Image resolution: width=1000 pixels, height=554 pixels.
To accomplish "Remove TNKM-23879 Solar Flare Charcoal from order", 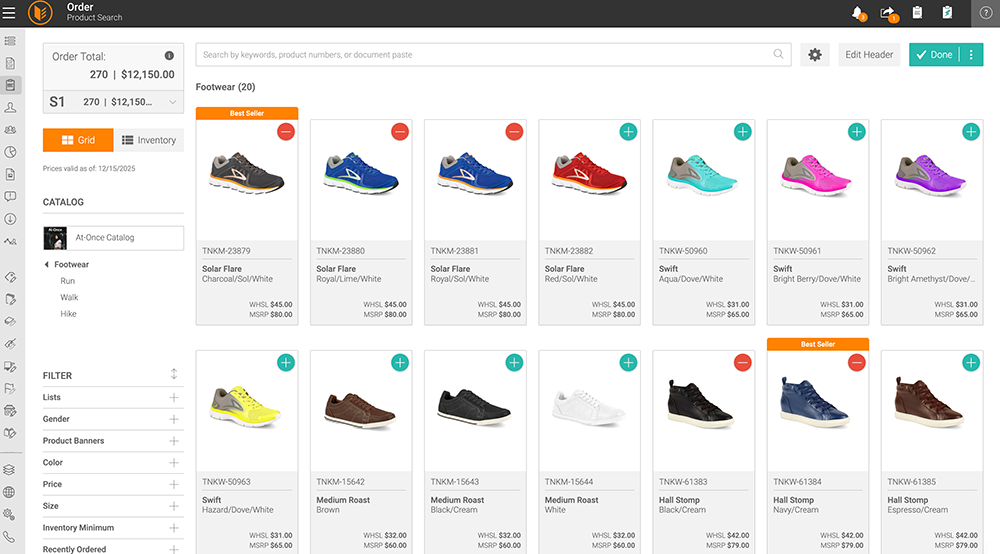I will click(286, 132).
